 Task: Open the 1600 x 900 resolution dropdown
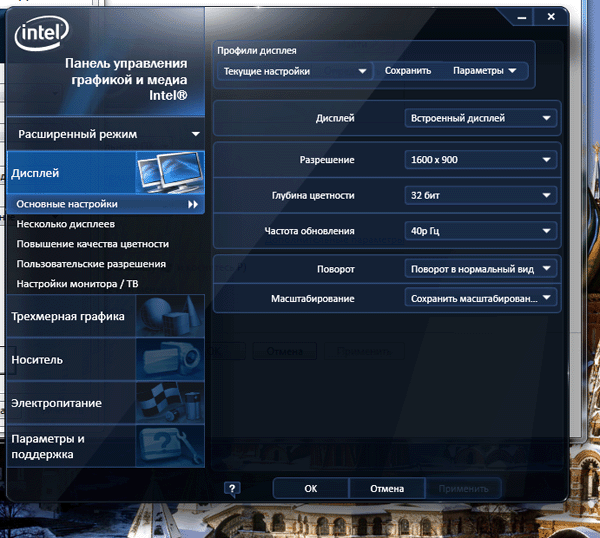point(481,160)
